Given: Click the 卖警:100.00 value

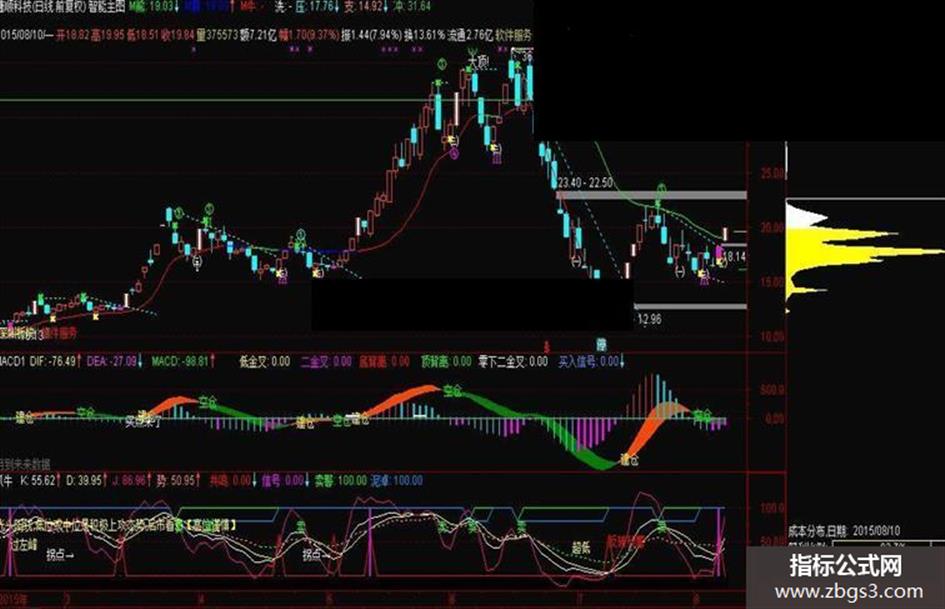Looking at the screenshot, I should 340,481.
